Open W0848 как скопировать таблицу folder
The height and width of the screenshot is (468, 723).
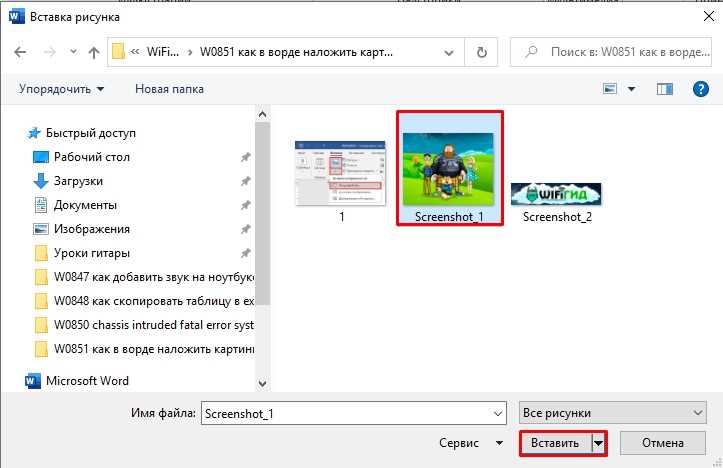(144, 301)
